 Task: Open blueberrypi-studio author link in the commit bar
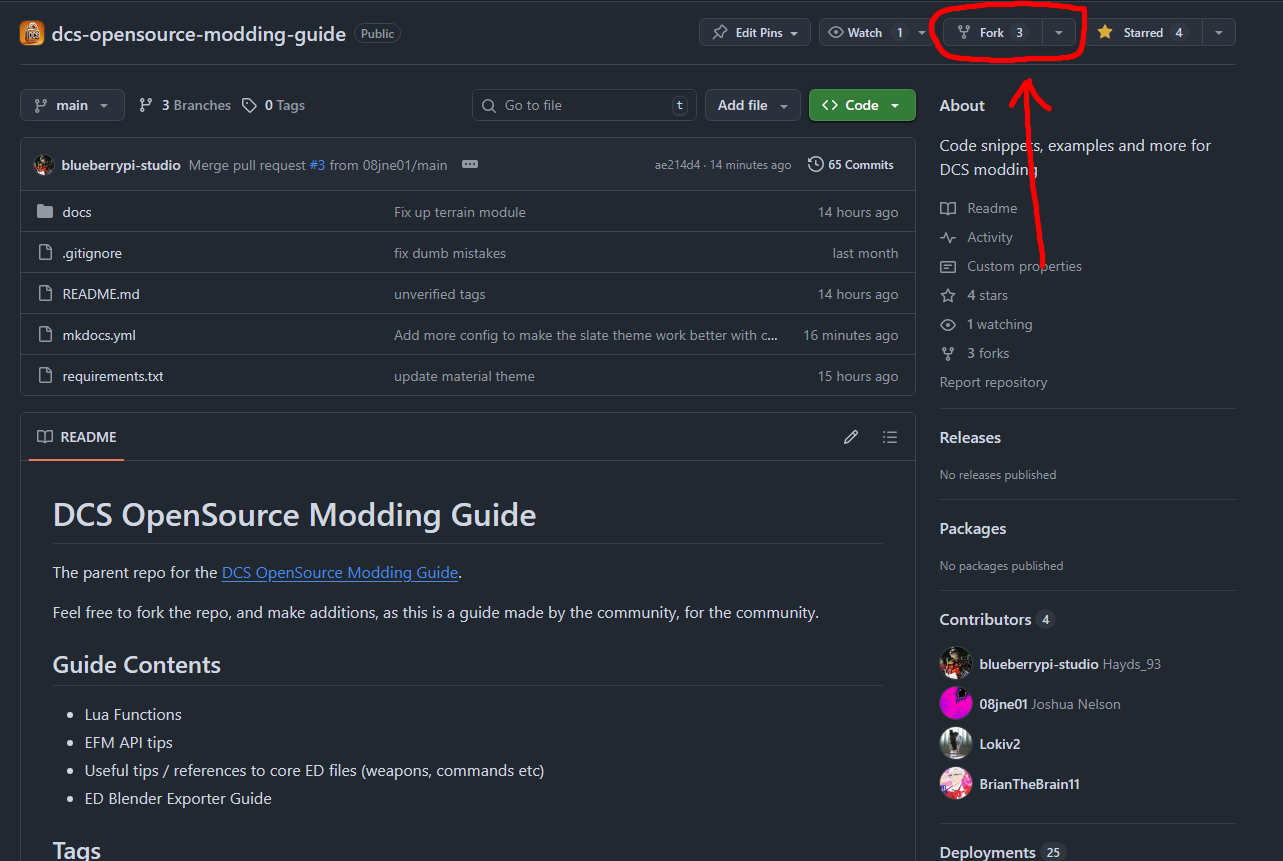pos(121,165)
